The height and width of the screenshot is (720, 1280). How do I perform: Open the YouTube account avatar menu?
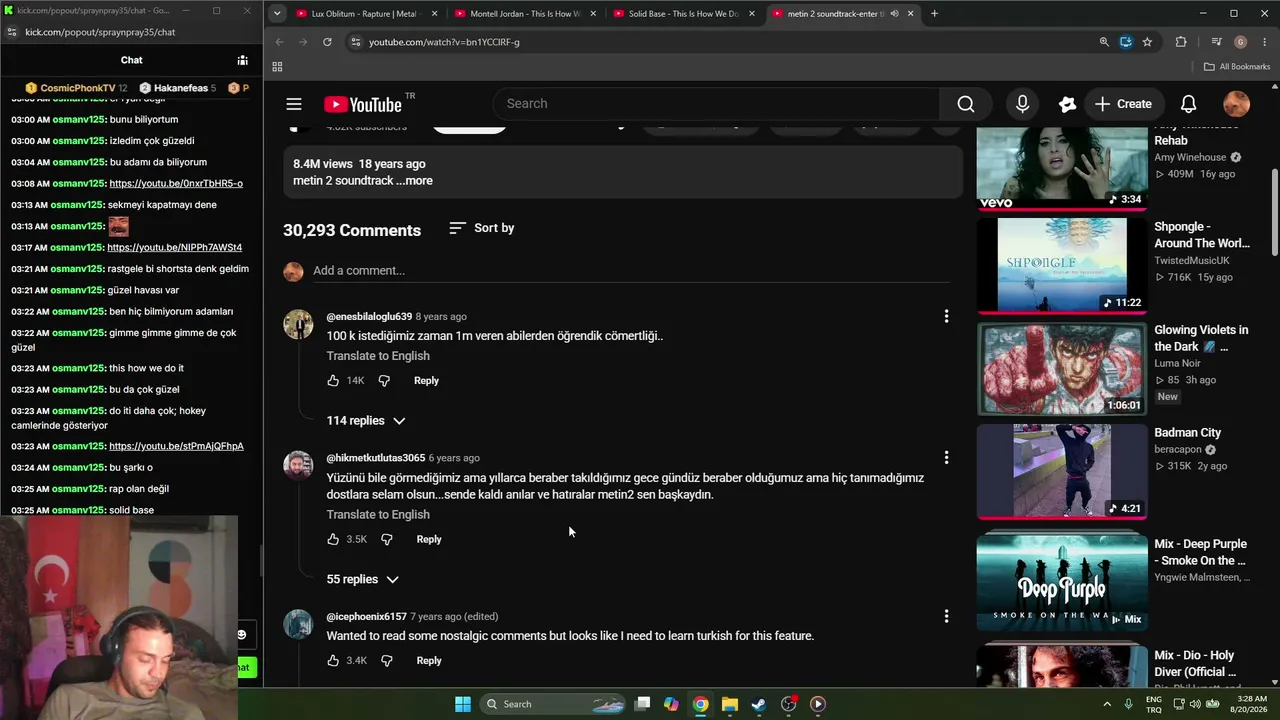point(1237,104)
